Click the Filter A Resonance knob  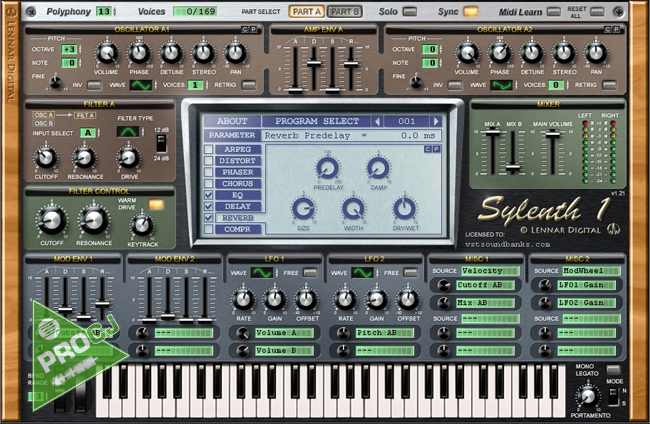84,157
